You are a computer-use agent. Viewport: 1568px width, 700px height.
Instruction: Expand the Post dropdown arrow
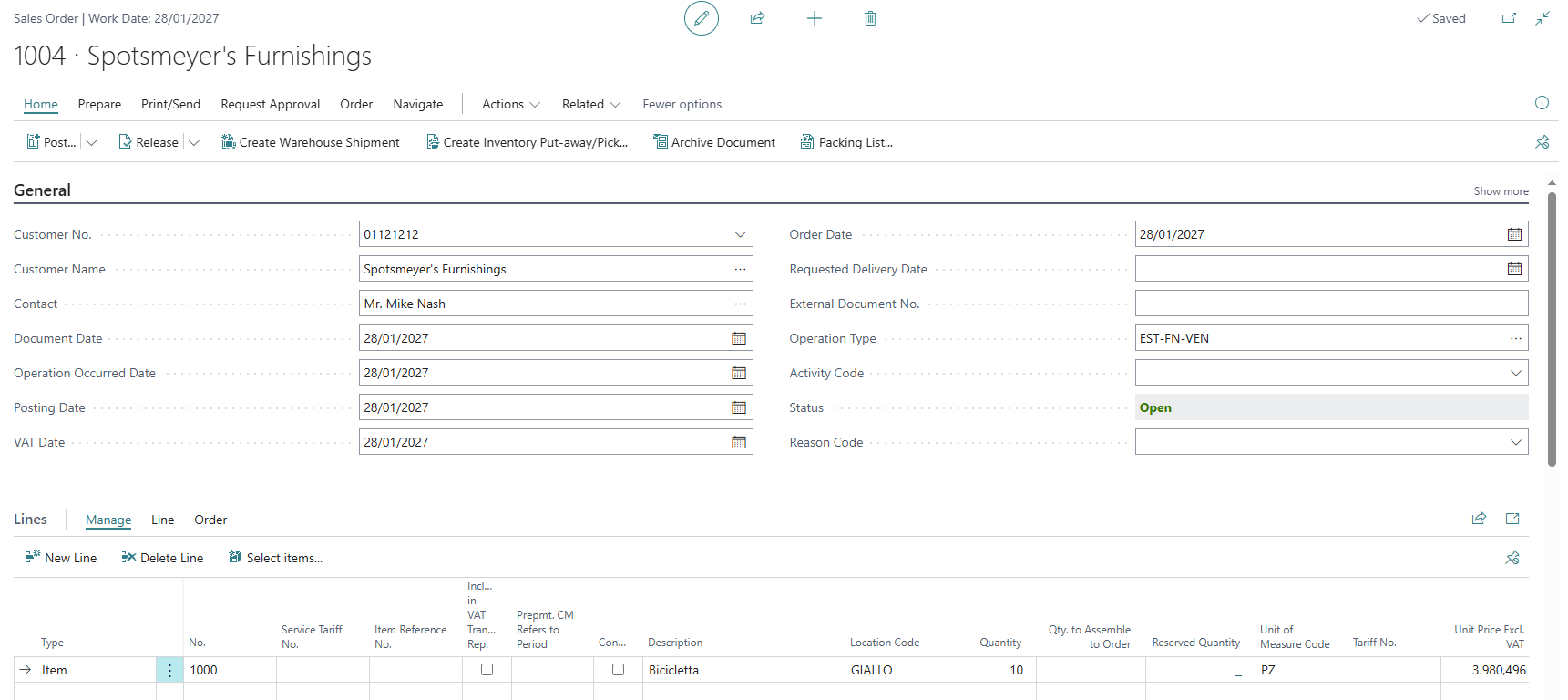[x=91, y=142]
